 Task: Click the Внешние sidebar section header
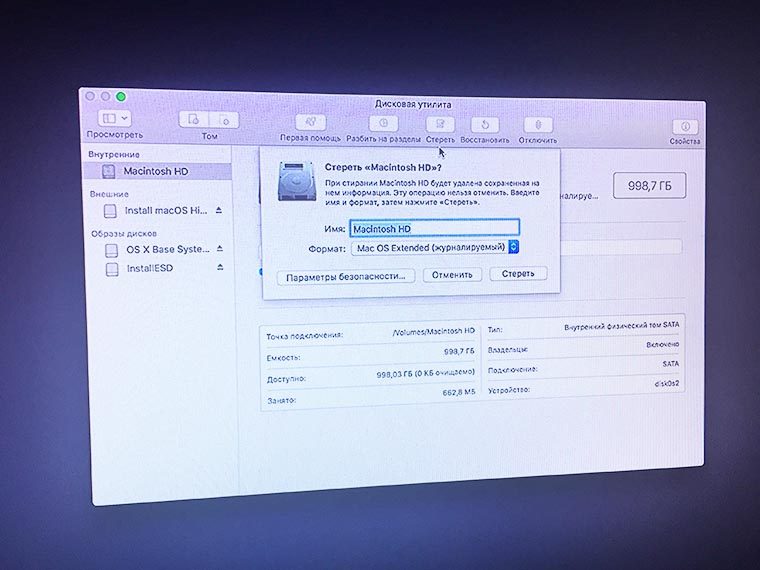[x=109, y=194]
